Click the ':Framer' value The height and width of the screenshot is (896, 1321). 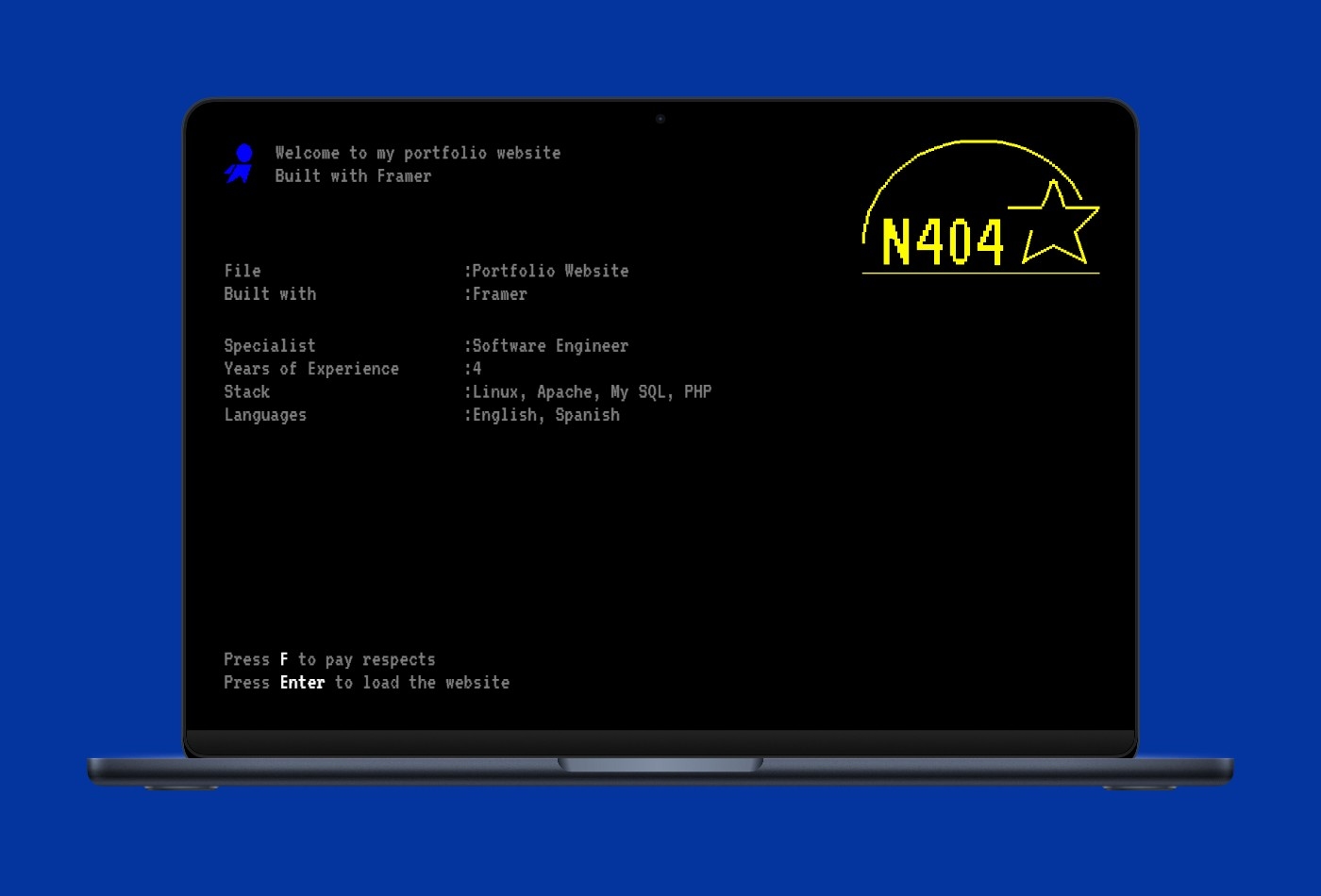tap(495, 294)
